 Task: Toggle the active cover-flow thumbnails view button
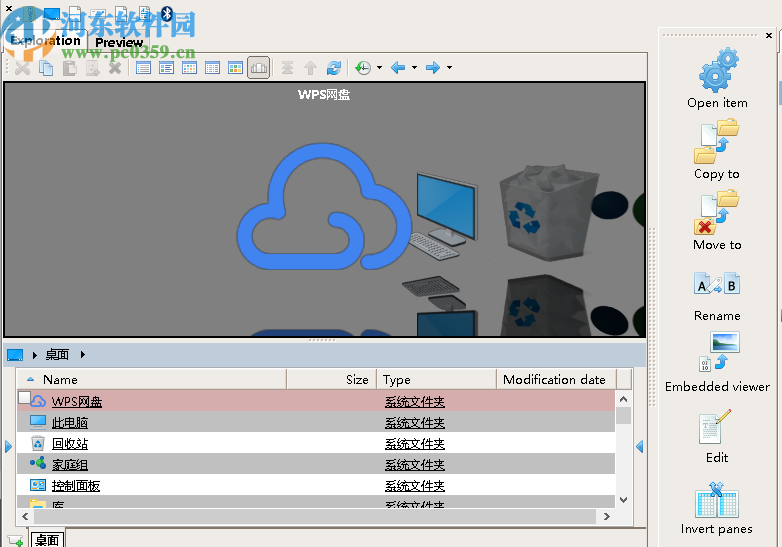pos(259,68)
